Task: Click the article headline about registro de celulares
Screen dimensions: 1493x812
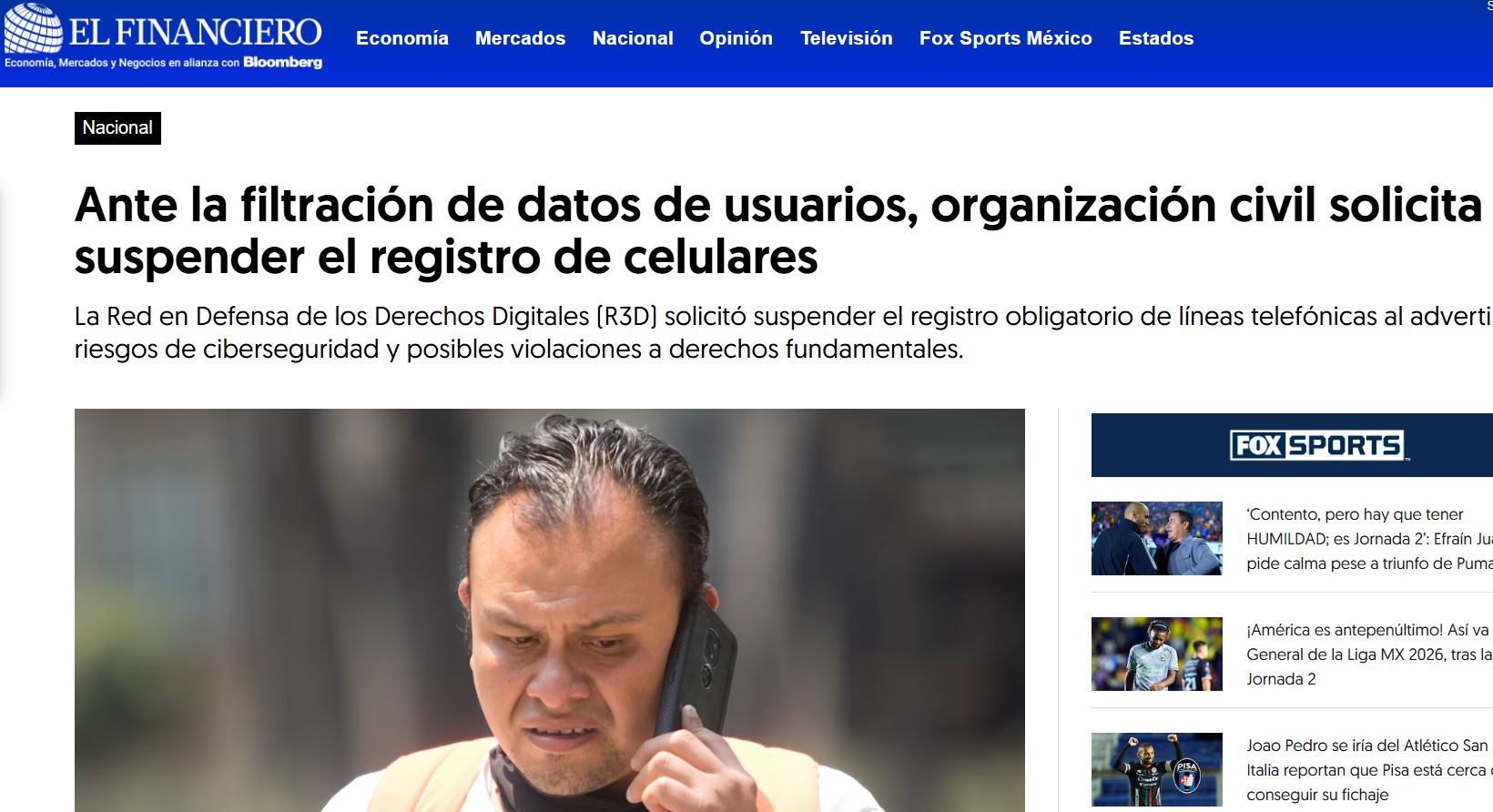Action: (x=778, y=230)
